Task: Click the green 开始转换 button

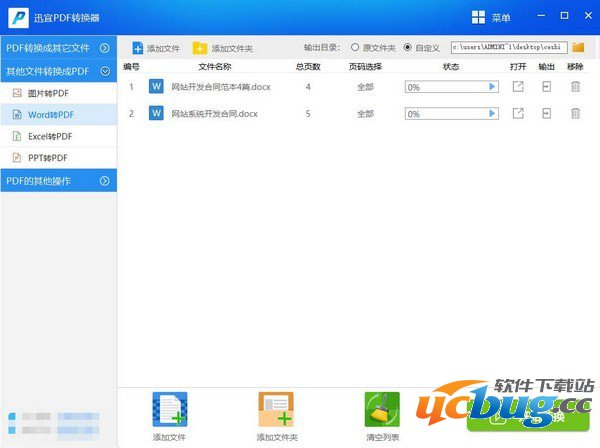Action: [528, 417]
